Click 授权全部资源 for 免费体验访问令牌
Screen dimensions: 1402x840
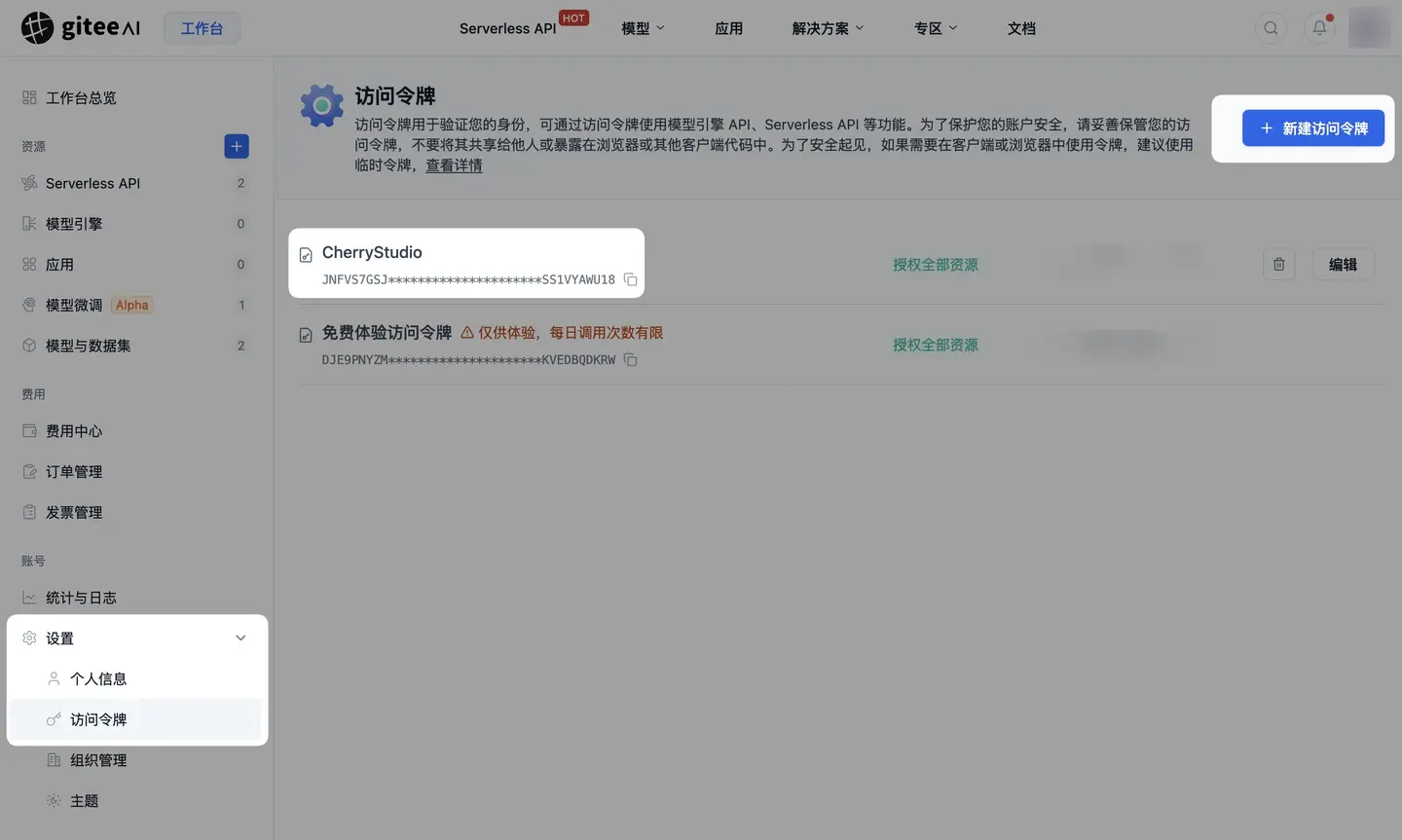tap(936, 345)
